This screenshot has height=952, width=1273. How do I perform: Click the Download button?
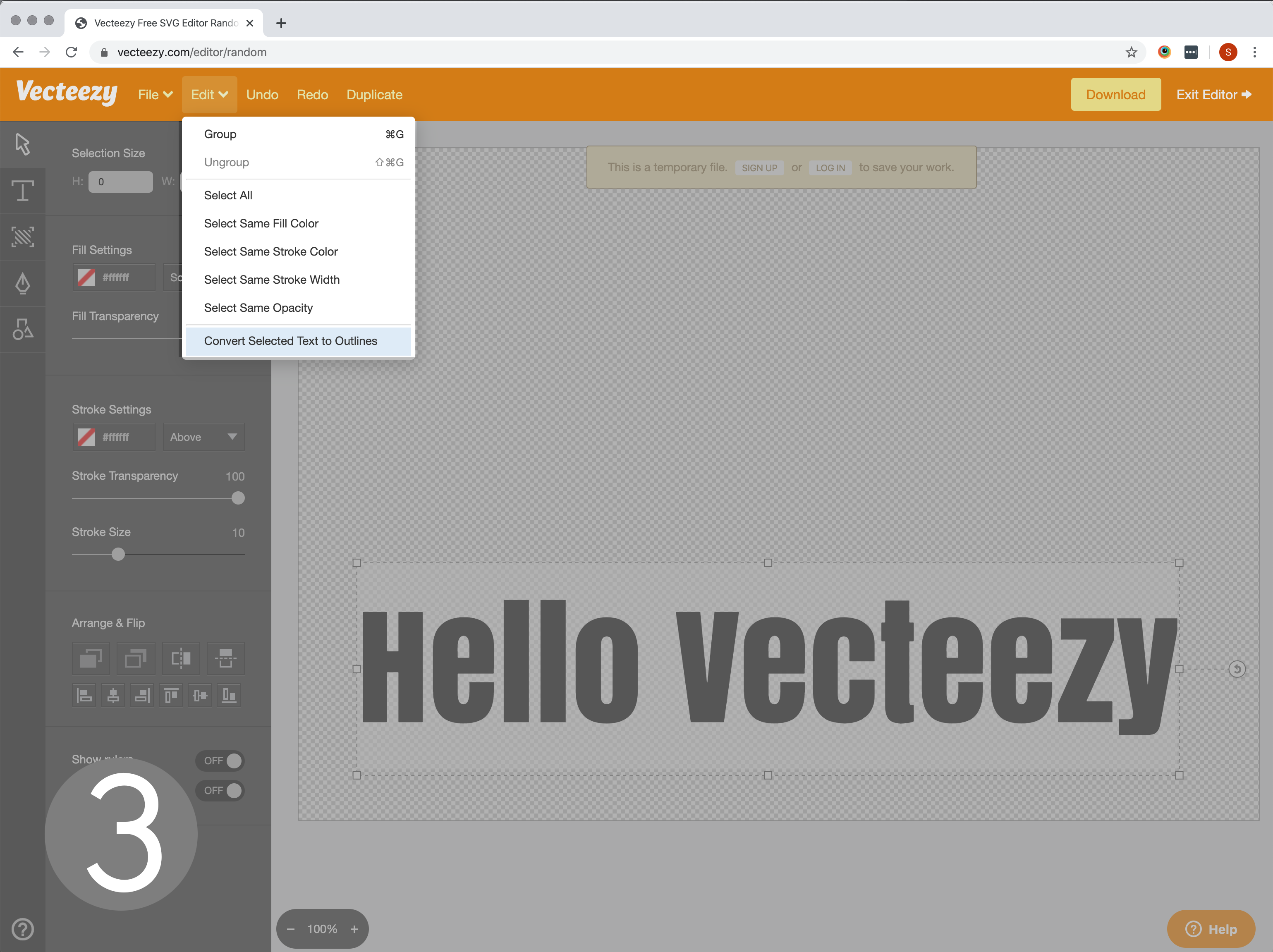(x=1115, y=94)
